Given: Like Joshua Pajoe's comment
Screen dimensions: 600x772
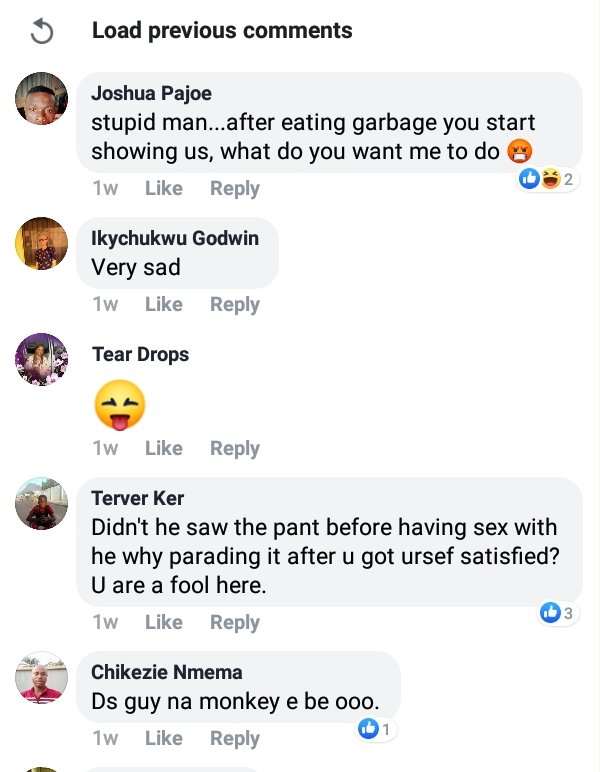Looking at the screenshot, I should pyautogui.click(x=163, y=189).
